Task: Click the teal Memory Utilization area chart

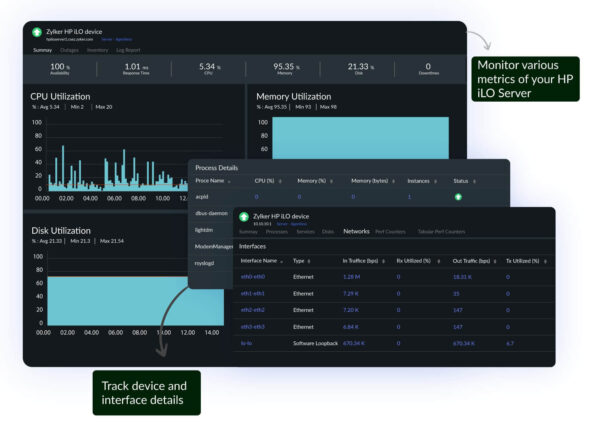Action: point(360,138)
